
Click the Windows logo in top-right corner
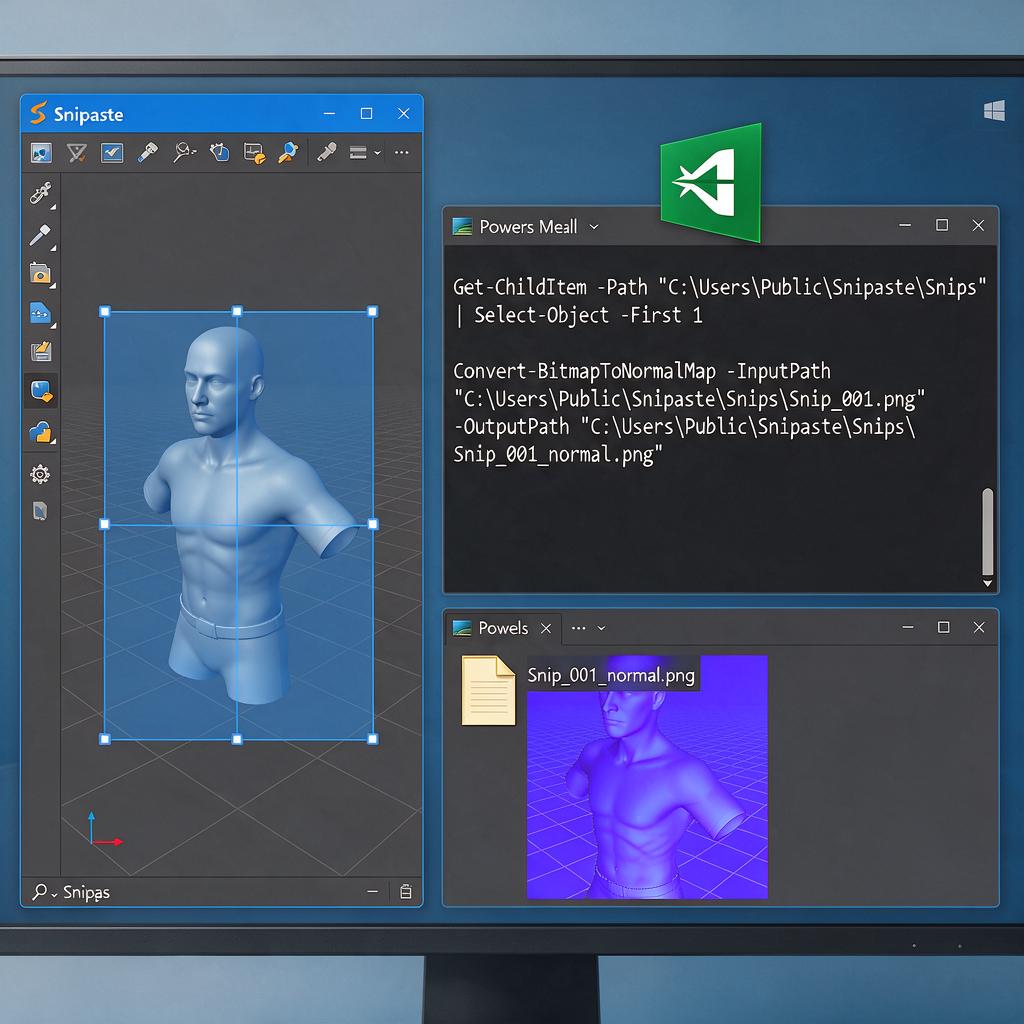tap(994, 111)
